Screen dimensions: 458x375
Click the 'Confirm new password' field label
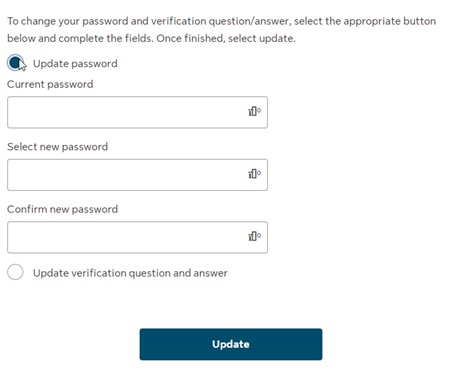tap(62, 209)
